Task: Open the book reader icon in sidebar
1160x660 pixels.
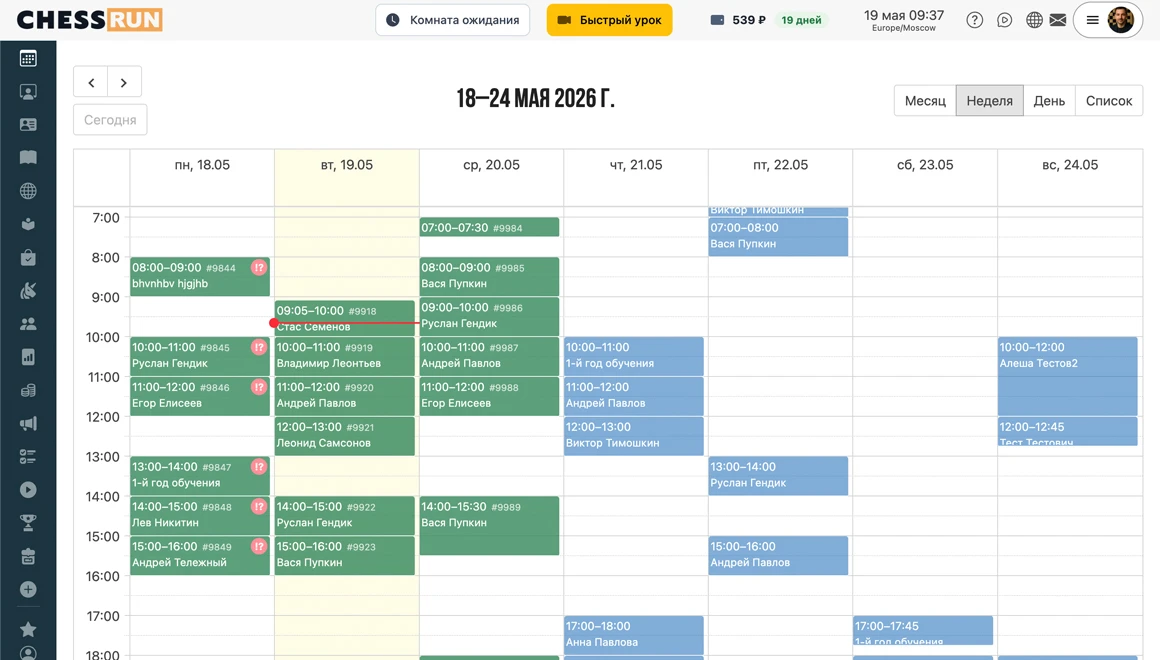Action: point(28,224)
